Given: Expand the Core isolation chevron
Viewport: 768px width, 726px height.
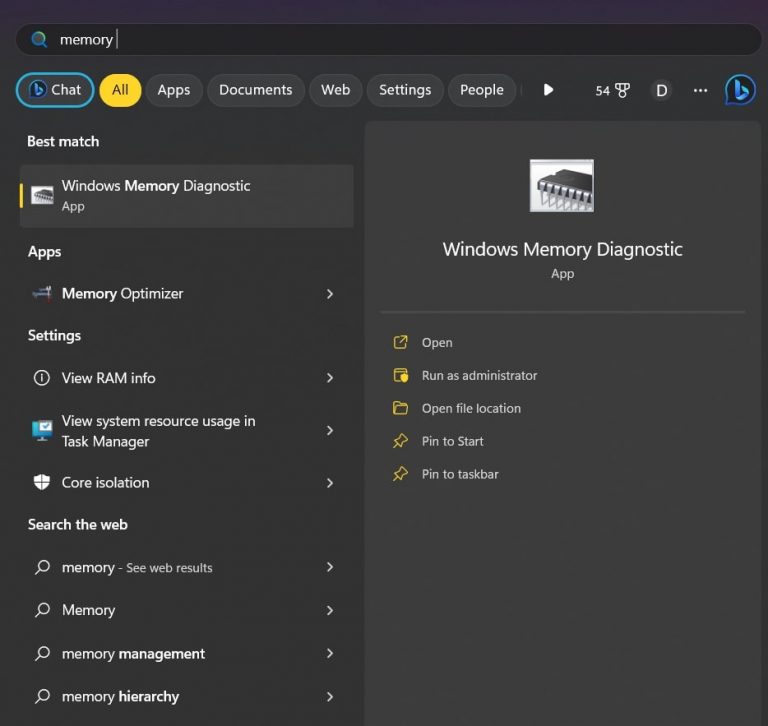Looking at the screenshot, I should (330, 483).
